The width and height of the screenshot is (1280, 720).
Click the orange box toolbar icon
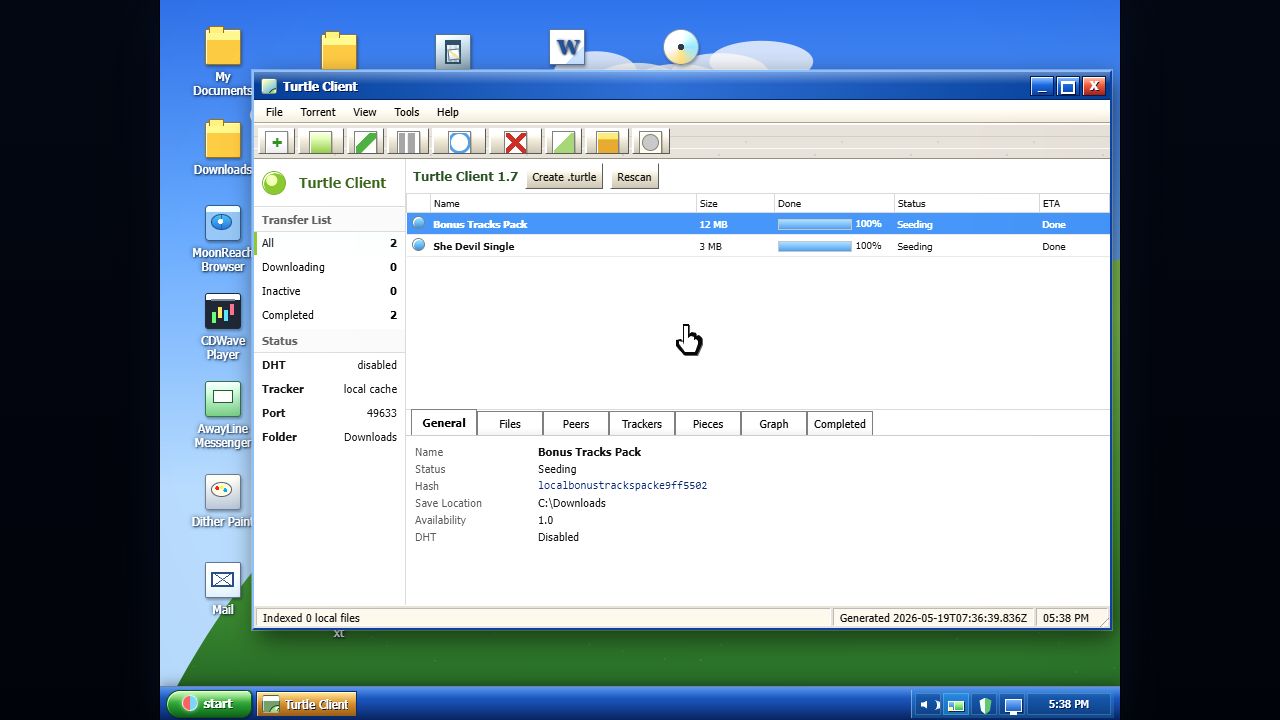(x=607, y=142)
